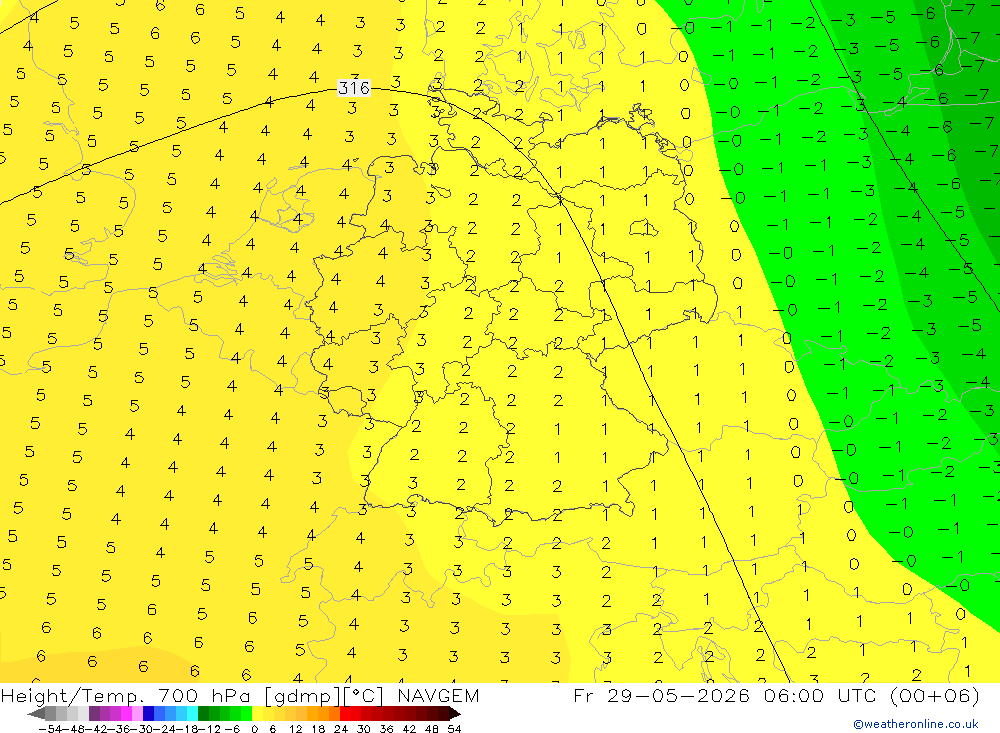1000x733 pixels.
Task: Click the 316 contour height label
Action: click(354, 87)
